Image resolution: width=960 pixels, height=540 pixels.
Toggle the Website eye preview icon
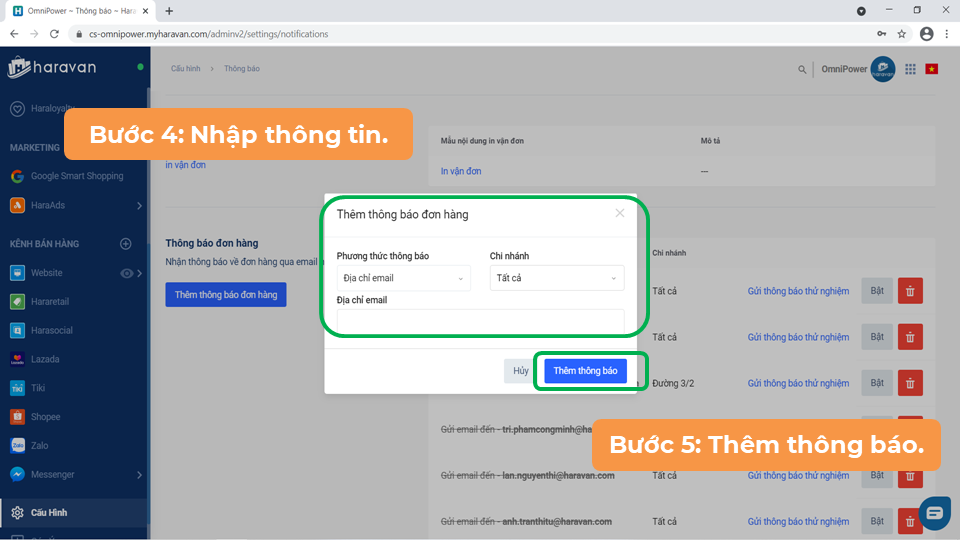tap(126, 273)
